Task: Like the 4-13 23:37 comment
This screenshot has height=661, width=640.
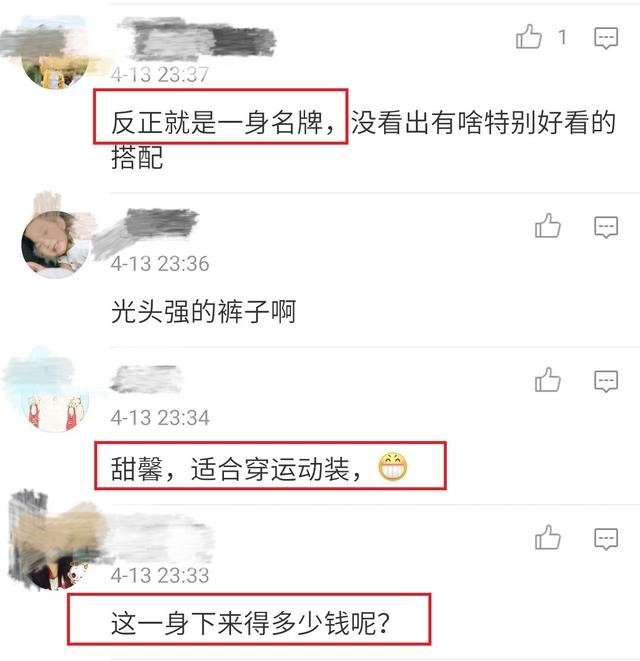Action: click(x=529, y=37)
